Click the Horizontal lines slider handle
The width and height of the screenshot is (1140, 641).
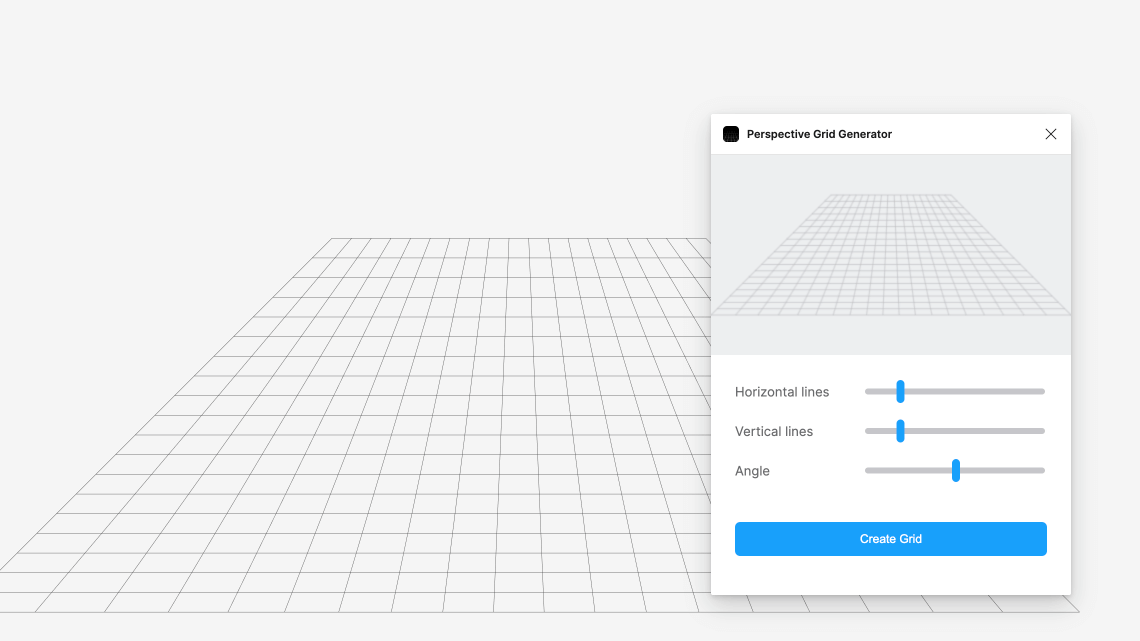click(901, 391)
